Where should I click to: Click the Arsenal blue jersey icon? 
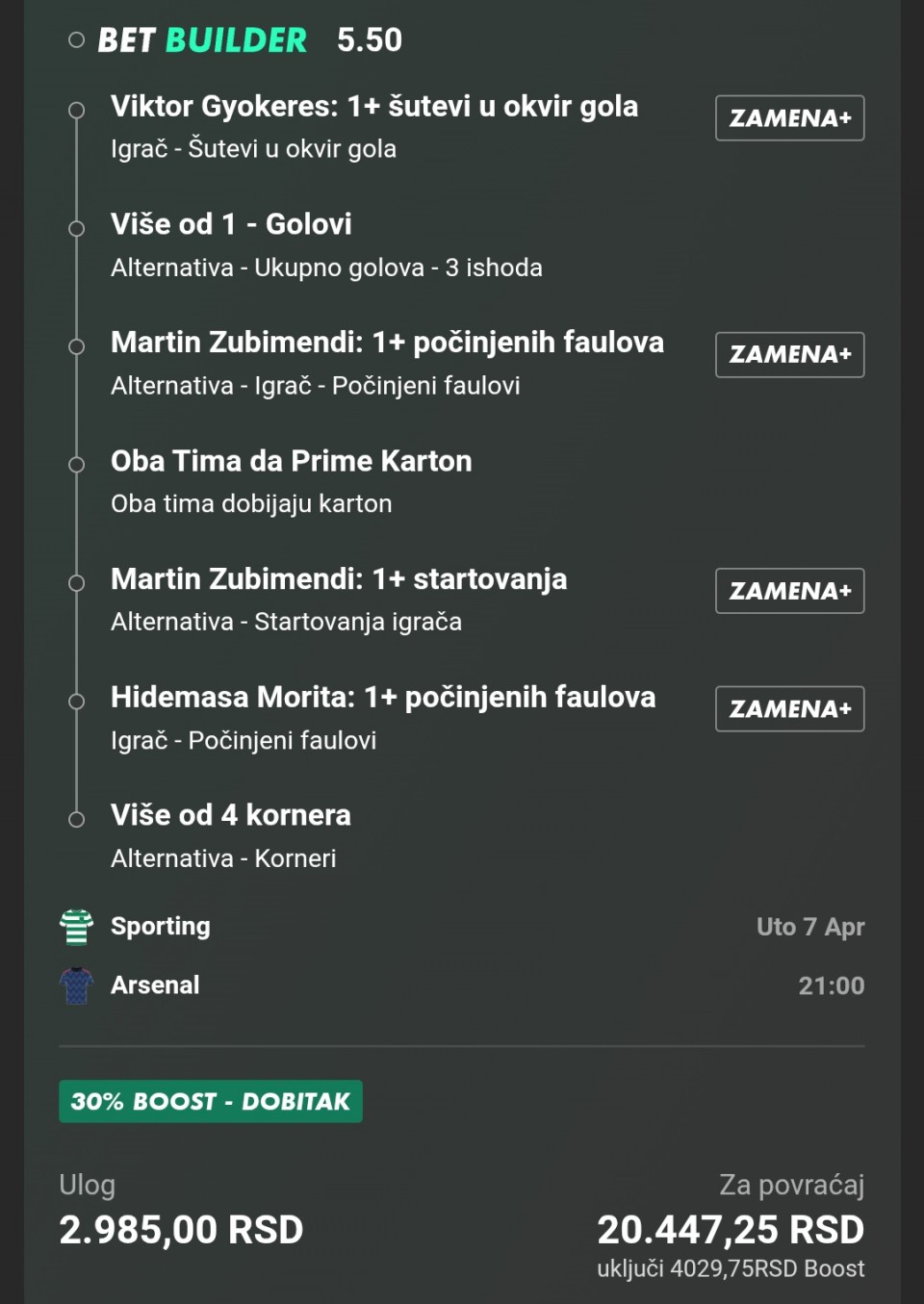(x=76, y=985)
